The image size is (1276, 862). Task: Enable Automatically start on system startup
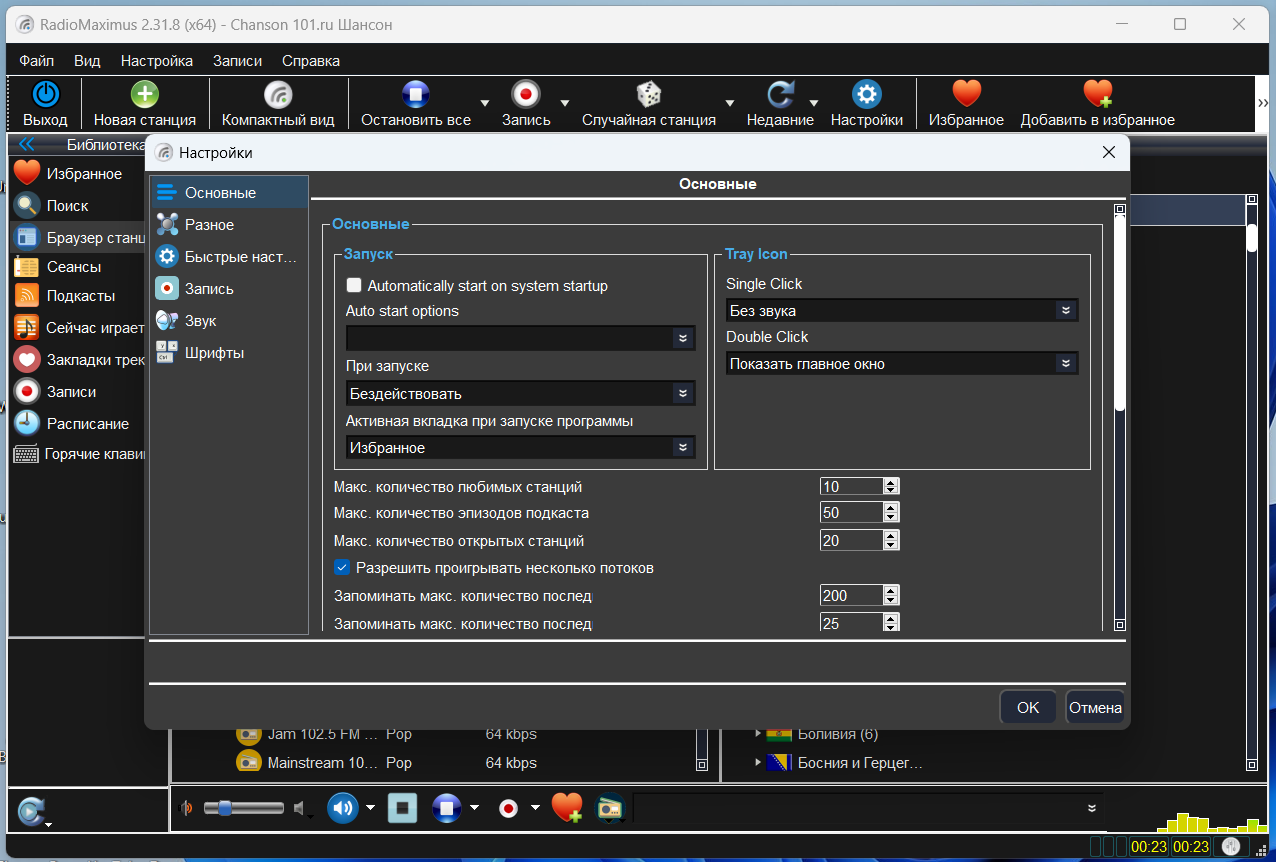(353, 286)
